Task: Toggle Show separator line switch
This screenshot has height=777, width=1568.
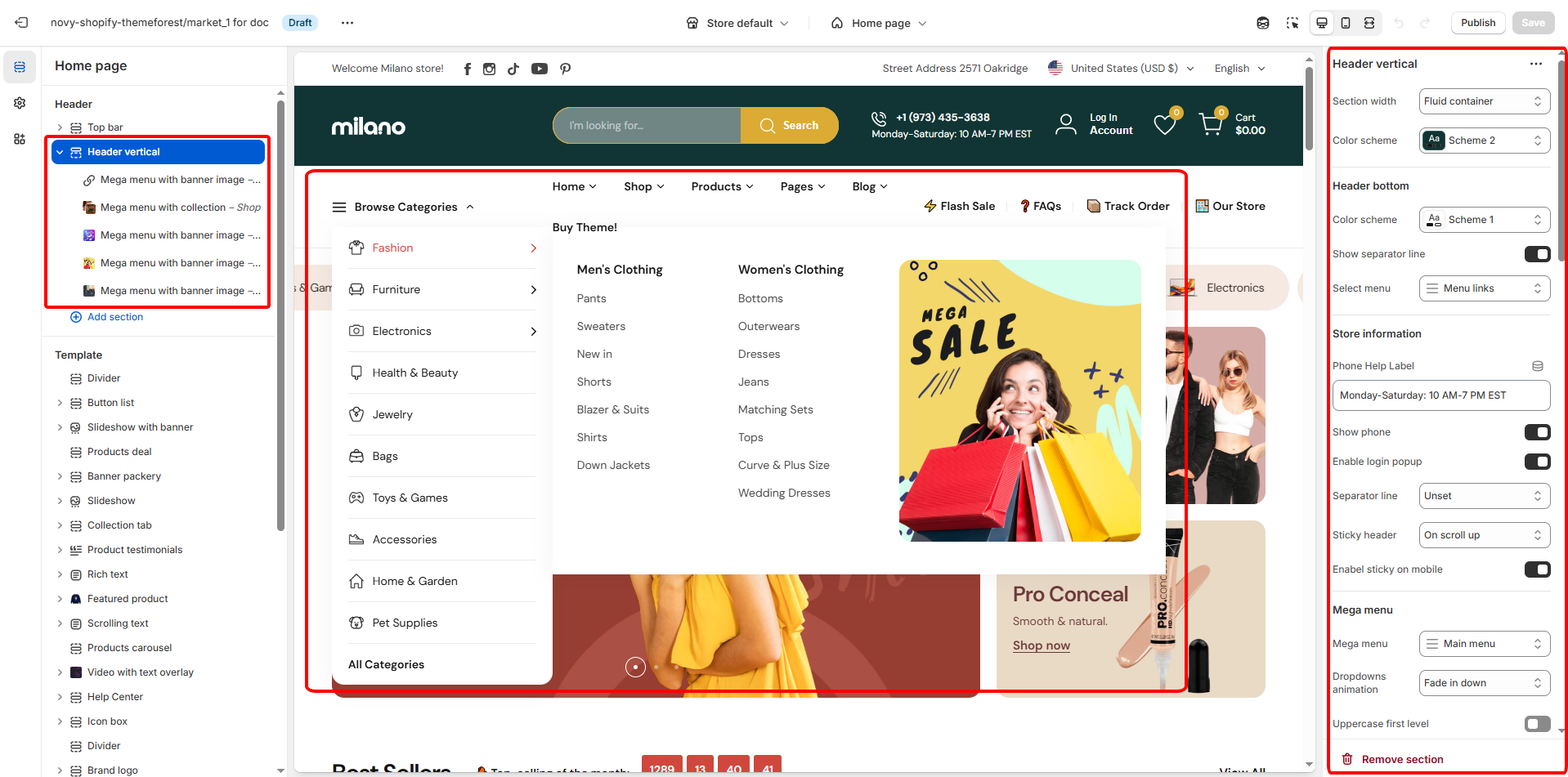Action: 1537,254
